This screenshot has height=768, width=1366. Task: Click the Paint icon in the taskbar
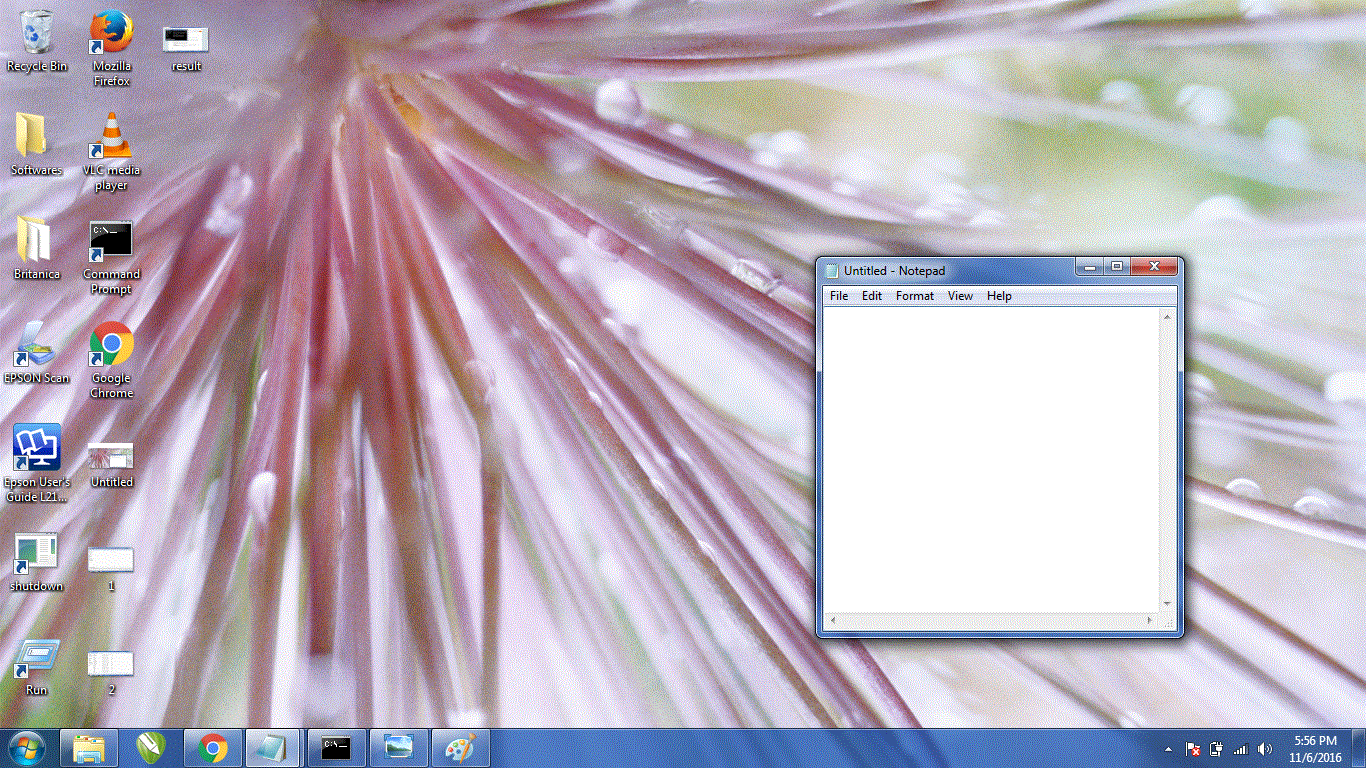[x=459, y=748]
